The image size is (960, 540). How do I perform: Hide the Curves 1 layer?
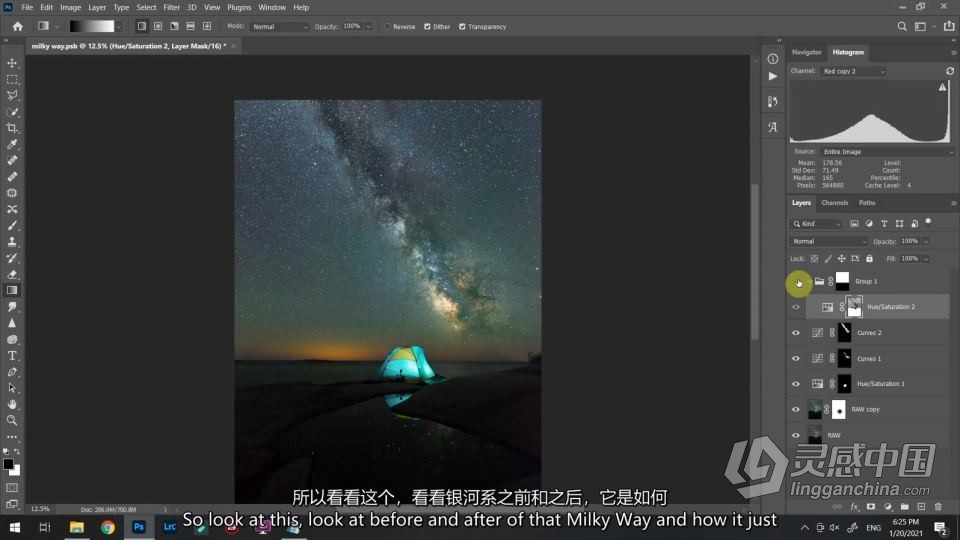[x=796, y=359]
